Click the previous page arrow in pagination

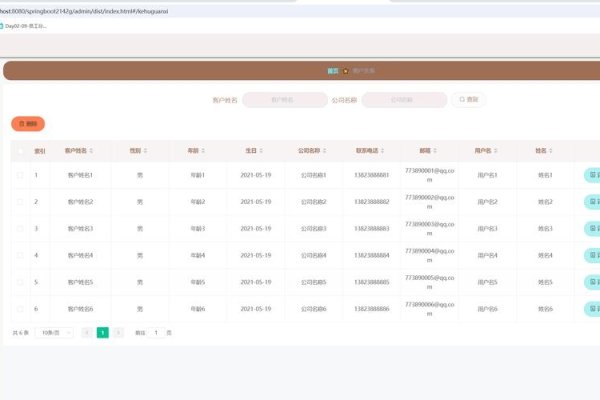point(87,332)
